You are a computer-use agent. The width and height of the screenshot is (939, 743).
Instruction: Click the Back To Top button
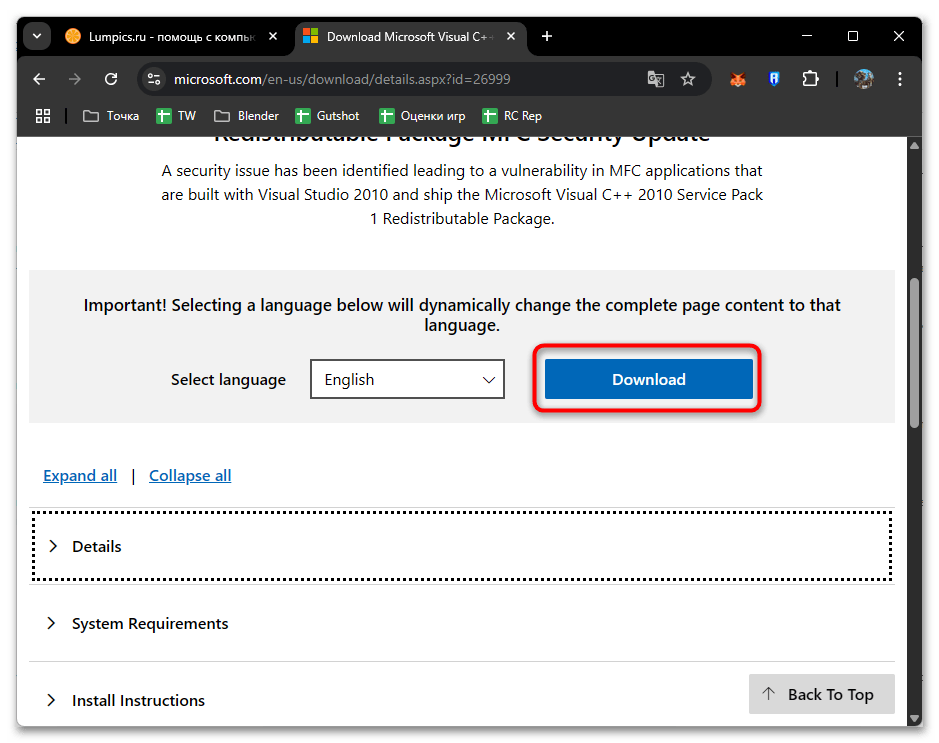click(822, 694)
